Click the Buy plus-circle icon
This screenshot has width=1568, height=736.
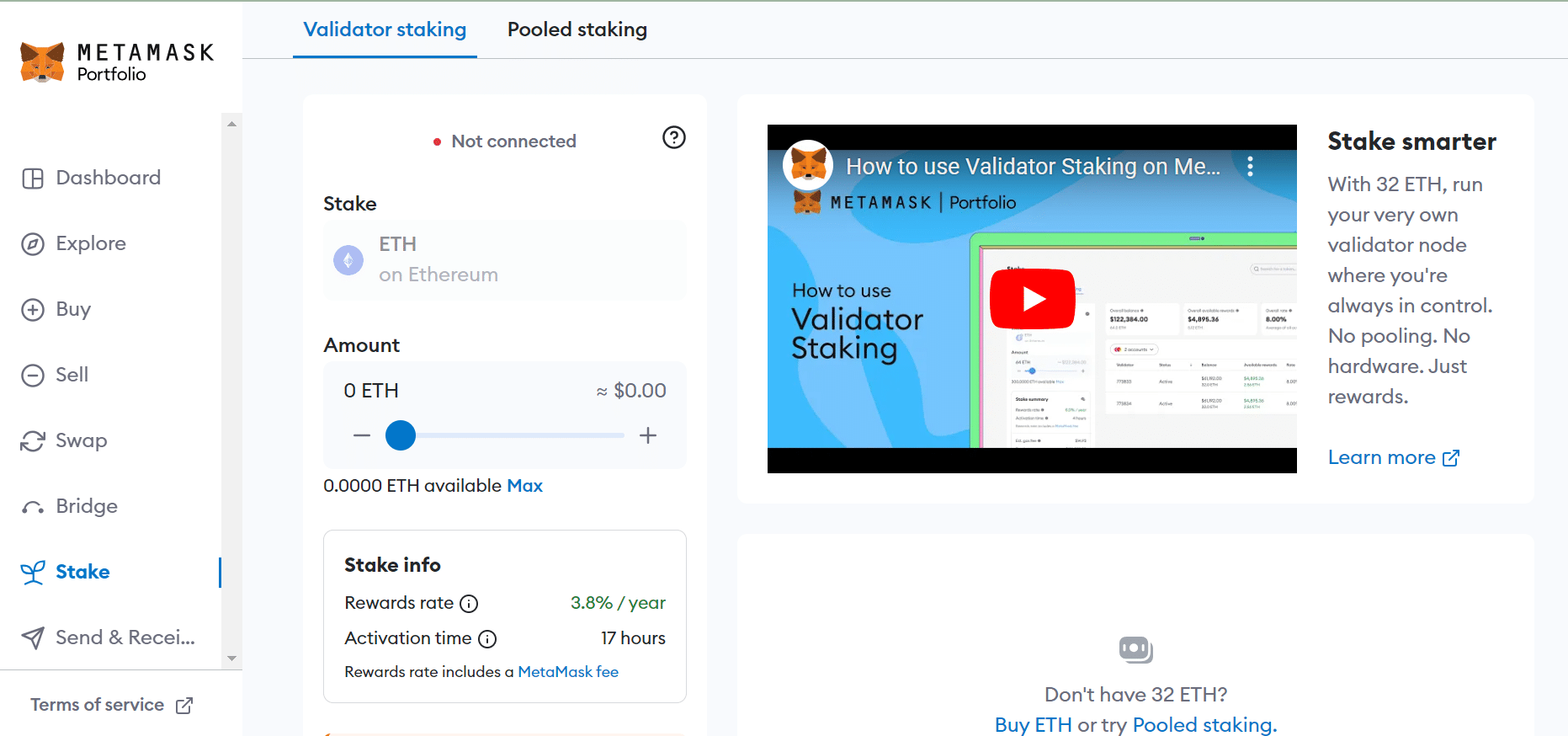click(33, 310)
